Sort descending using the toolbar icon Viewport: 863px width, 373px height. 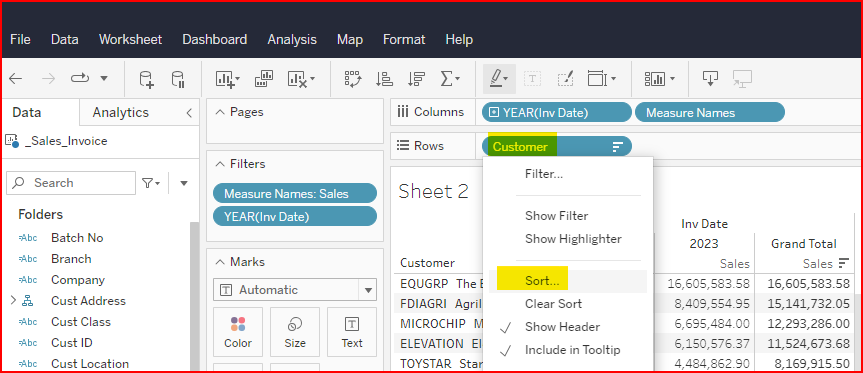[416, 79]
